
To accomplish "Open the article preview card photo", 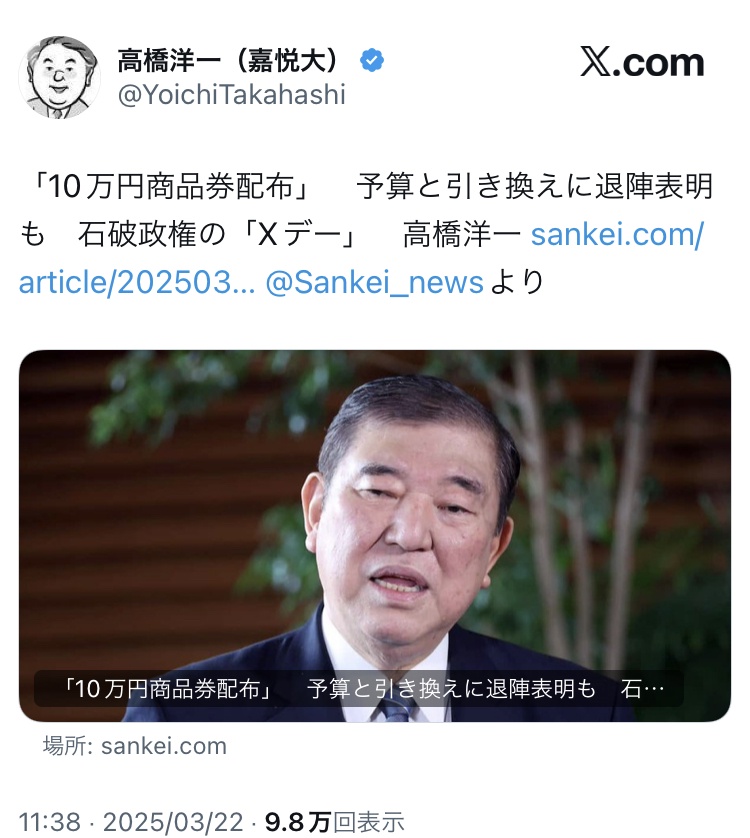I will tap(375, 536).
